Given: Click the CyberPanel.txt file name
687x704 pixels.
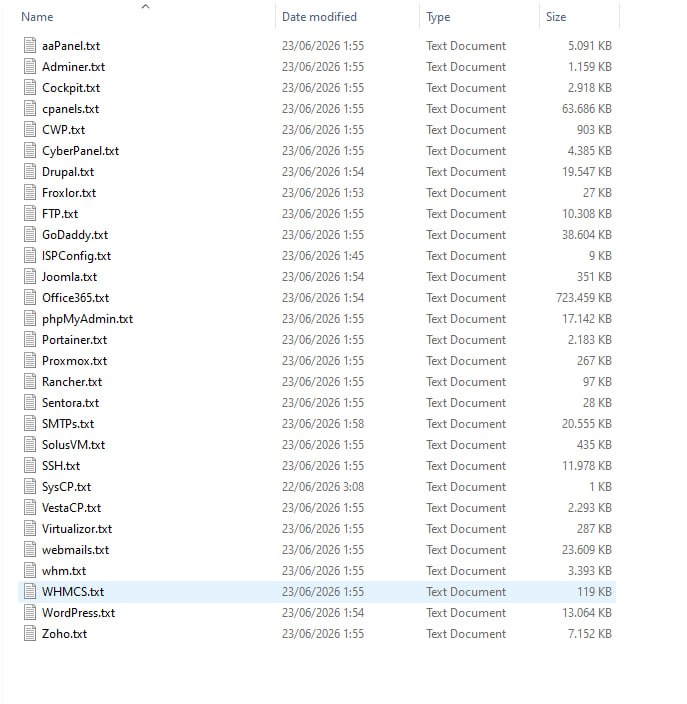Looking at the screenshot, I should 80,150.
